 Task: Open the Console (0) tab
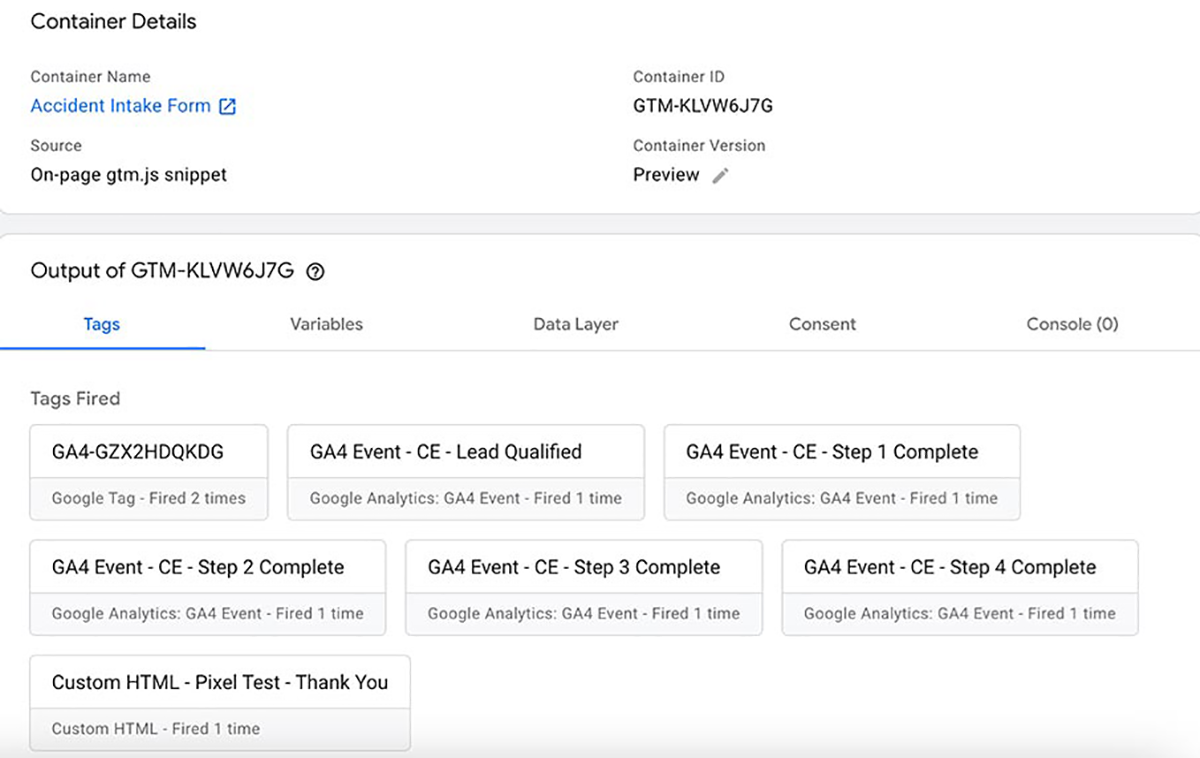click(1072, 324)
